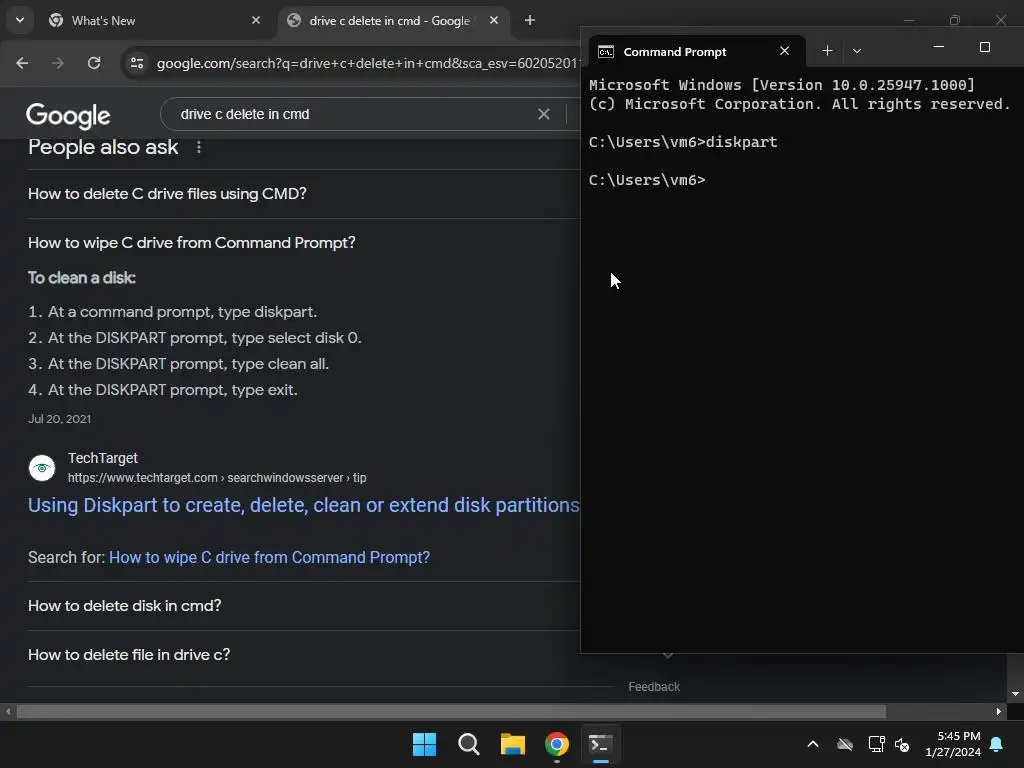Open the Windows Start menu
This screenshot has height=768, width=1024.
click(424, 744)
